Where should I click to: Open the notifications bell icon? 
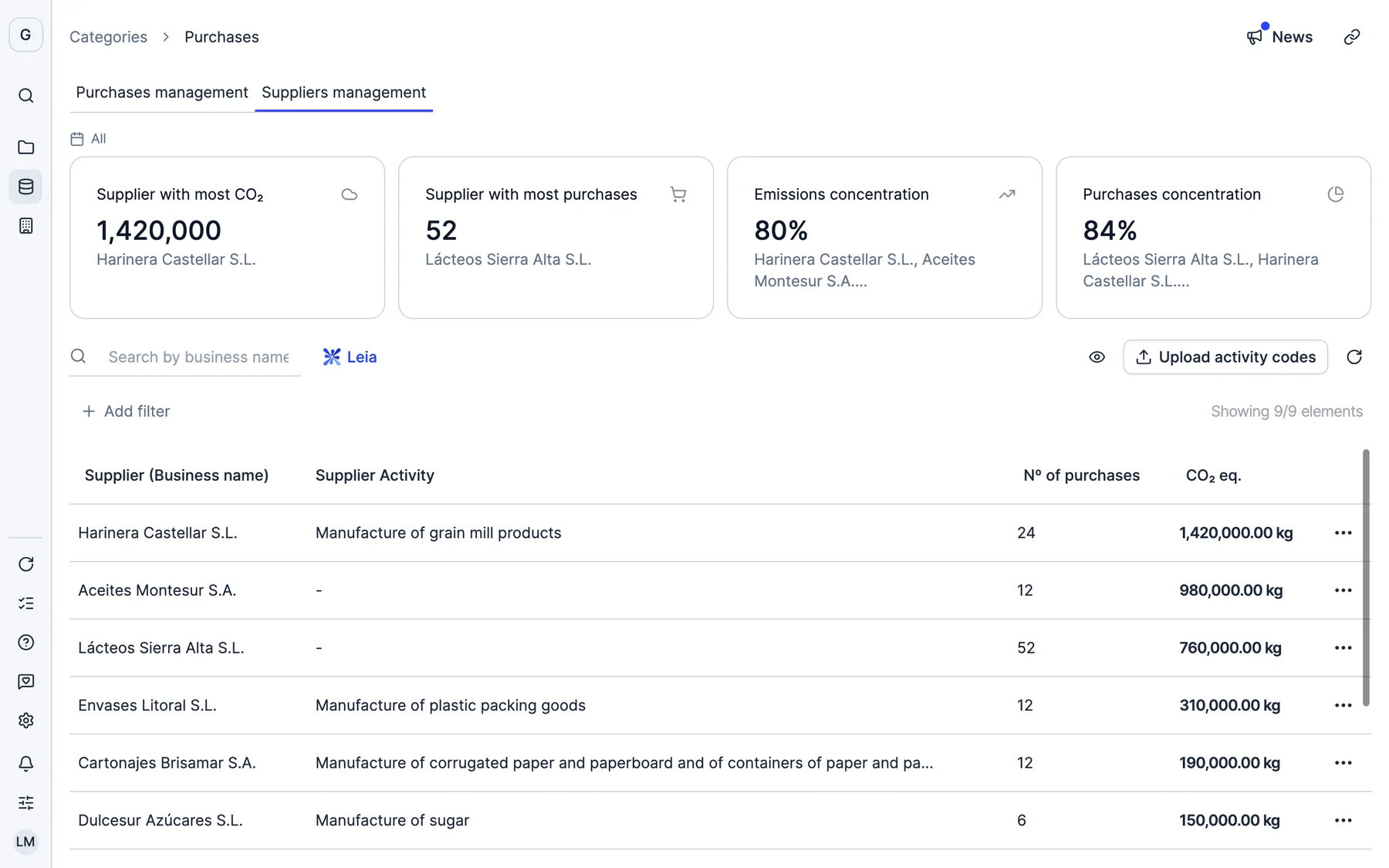click(x=25, y=763)
